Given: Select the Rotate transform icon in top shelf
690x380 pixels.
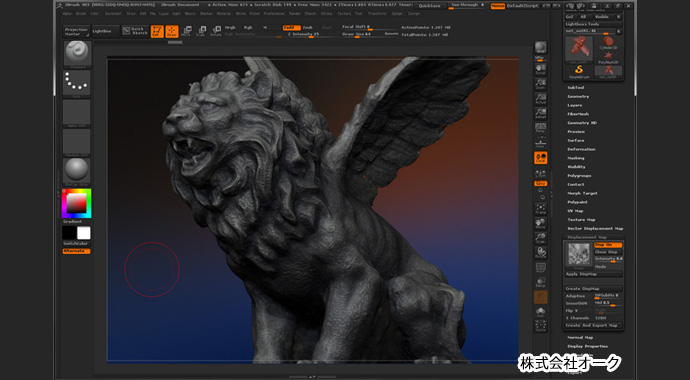Looking at the screenshot, I should point(216,31).
